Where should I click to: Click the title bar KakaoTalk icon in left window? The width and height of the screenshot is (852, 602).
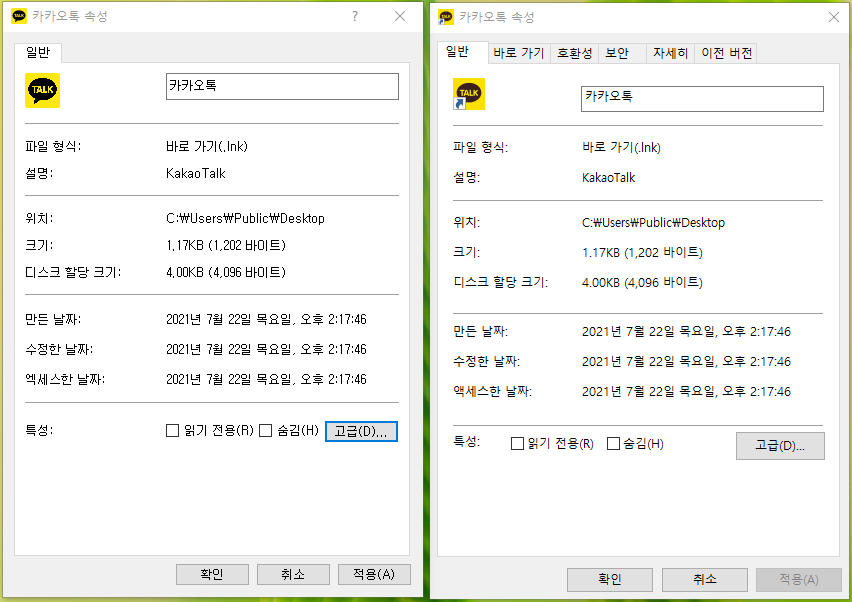19,16
